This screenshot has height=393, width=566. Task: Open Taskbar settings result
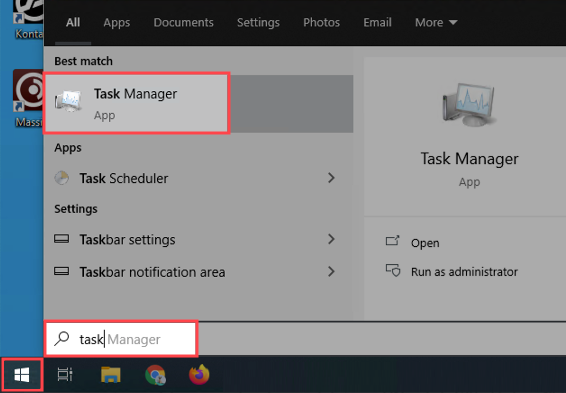pyautogui.click(x=198, y=239)
